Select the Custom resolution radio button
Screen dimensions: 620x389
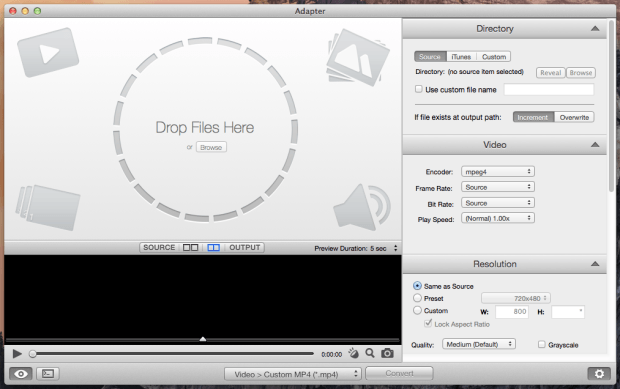417,310
